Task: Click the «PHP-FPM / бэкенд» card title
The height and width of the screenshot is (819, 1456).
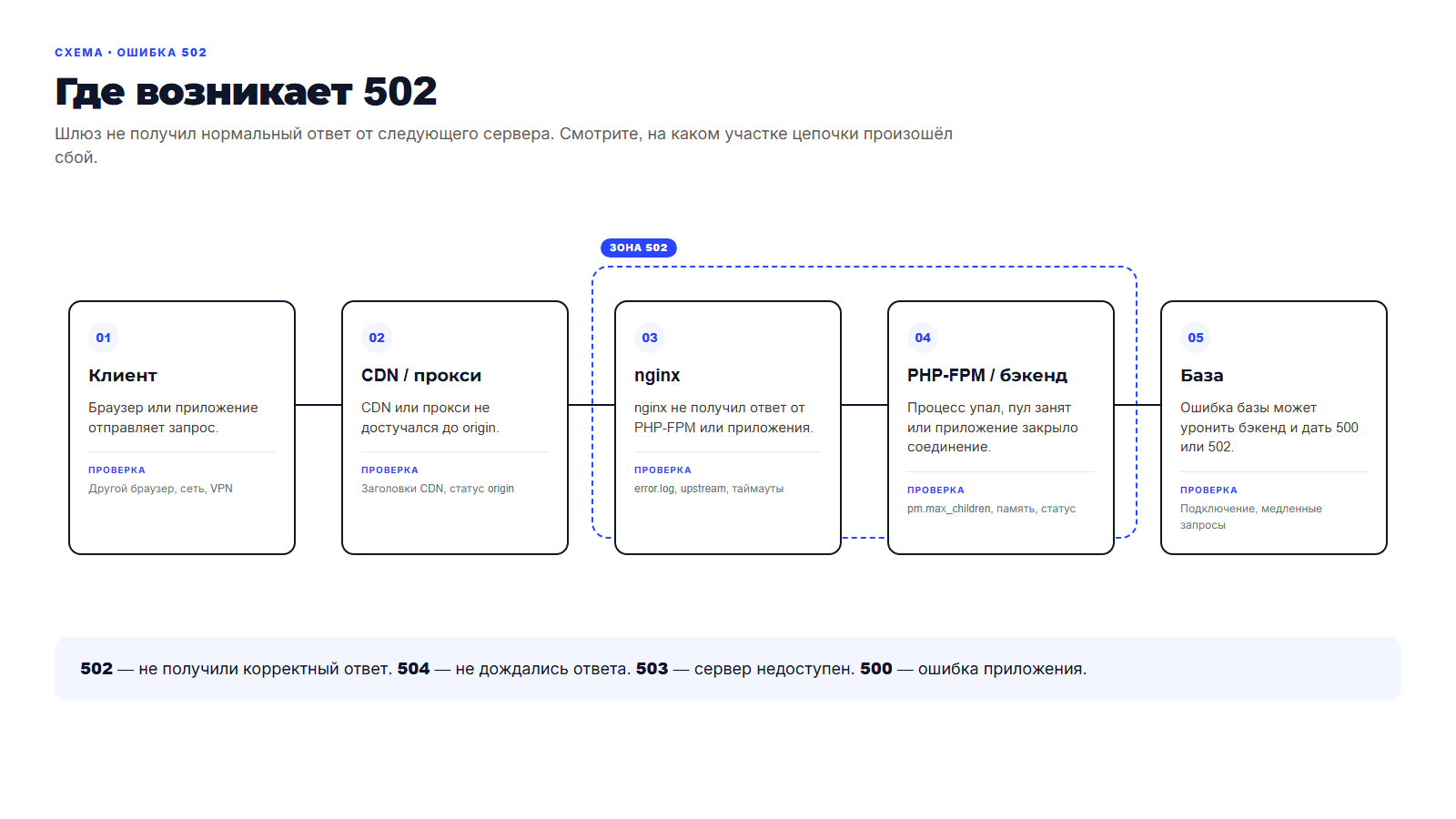Action: (987, 376)
